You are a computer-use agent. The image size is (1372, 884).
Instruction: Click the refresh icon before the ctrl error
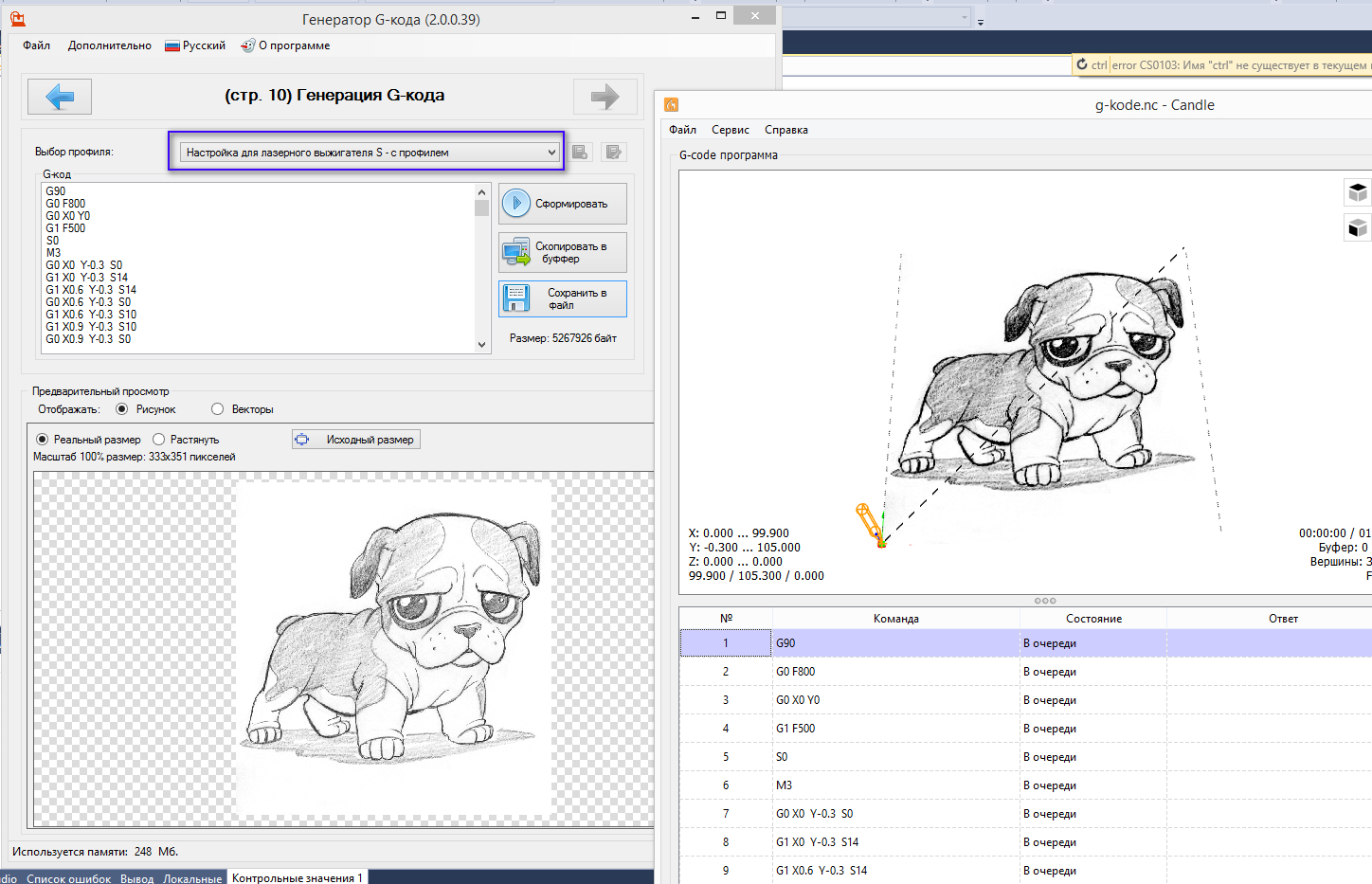[1082, 64]
